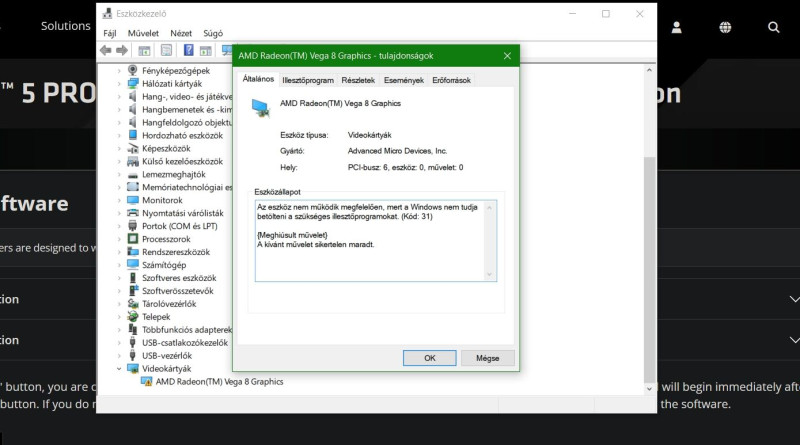Collapse the Videokártyák node arrow
The height and width of the screenshot is (445, 800).
(119, 368)
